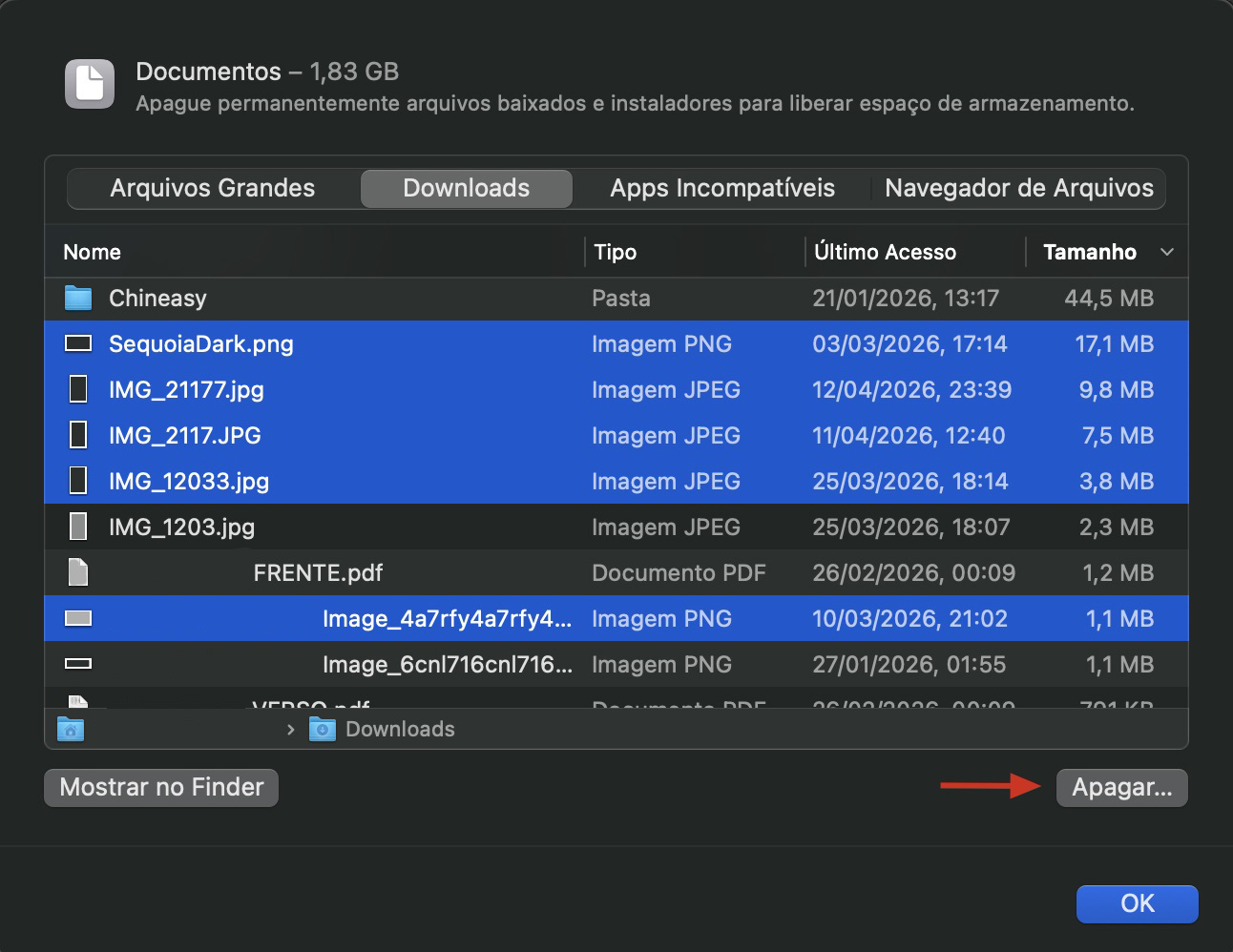Click the SequoiaDark.png image icon
This screenshot has width=1233, height=952.
[x=76, y=343]
